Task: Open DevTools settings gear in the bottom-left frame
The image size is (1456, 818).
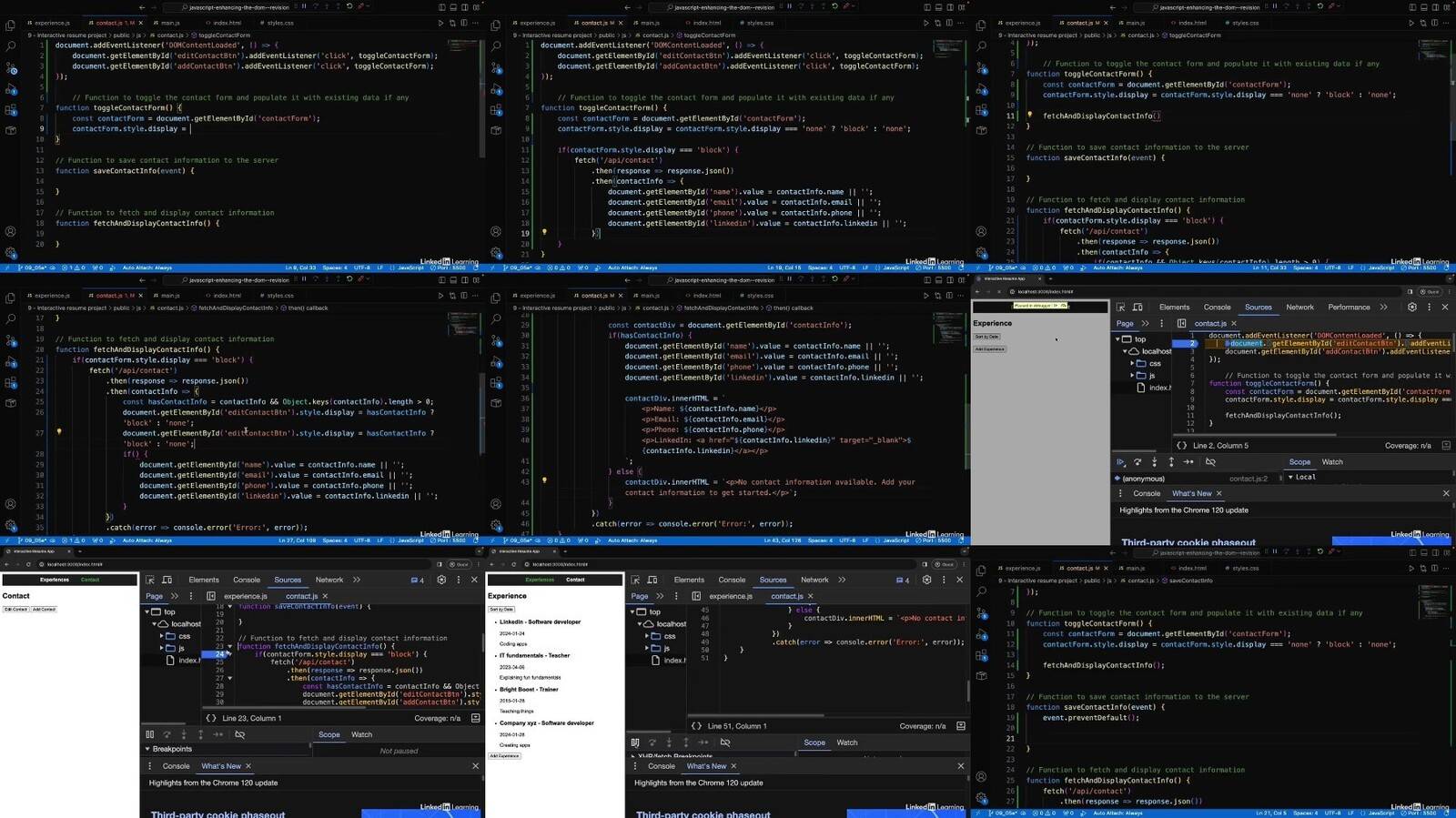Action: click(441, 580)
